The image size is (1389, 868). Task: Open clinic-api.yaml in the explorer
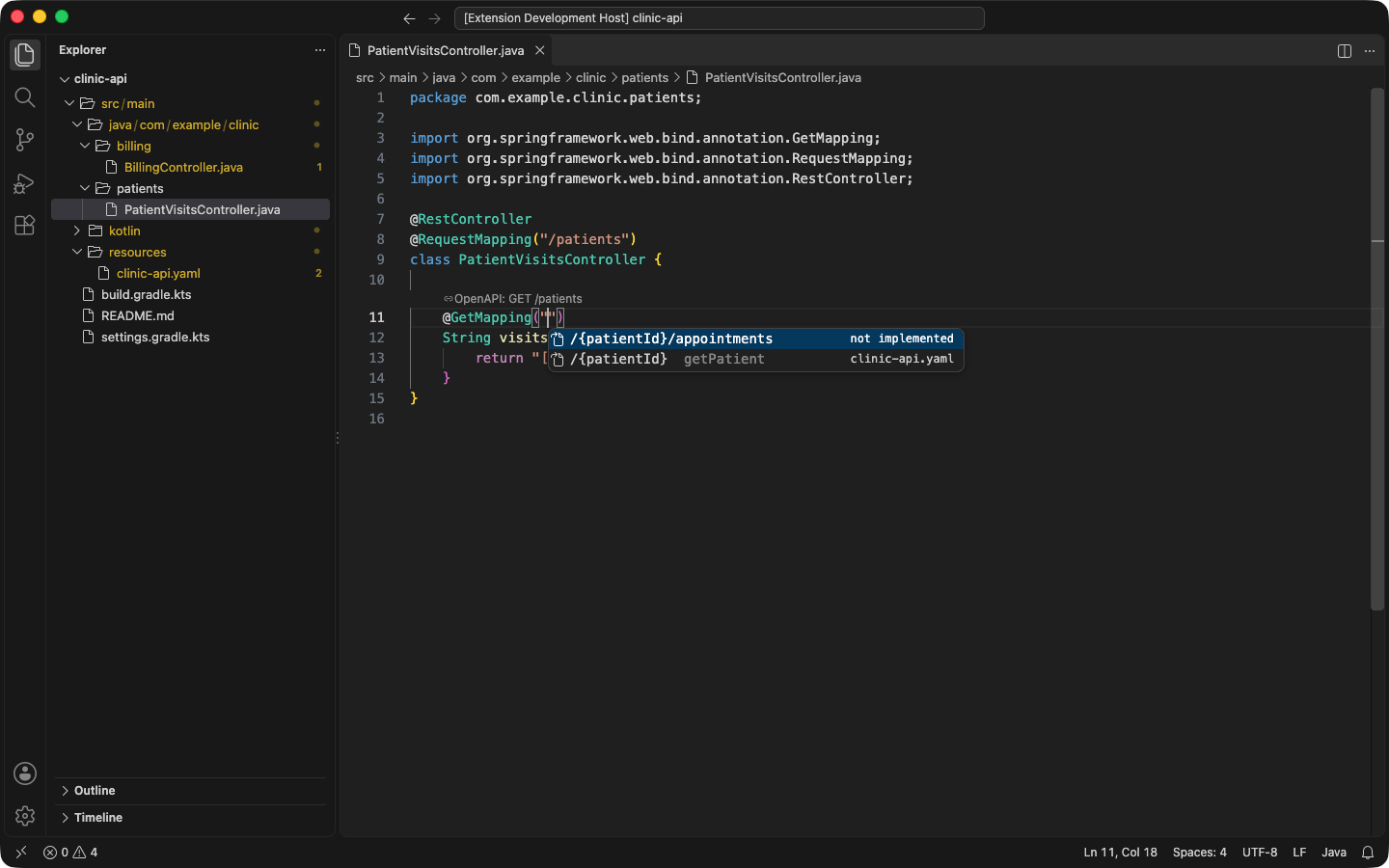[x=158, y=273]
